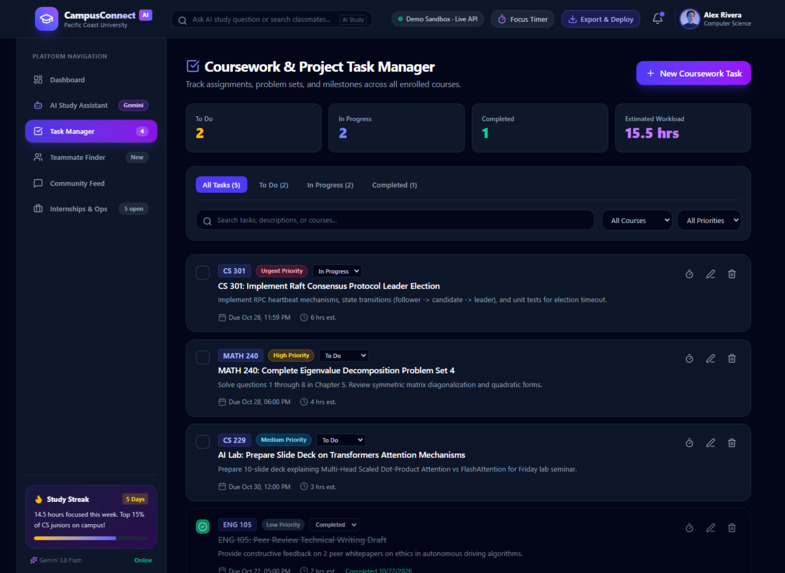Click the search magnifier in task search
785x573 pixels.
click(x=207, y=221)
